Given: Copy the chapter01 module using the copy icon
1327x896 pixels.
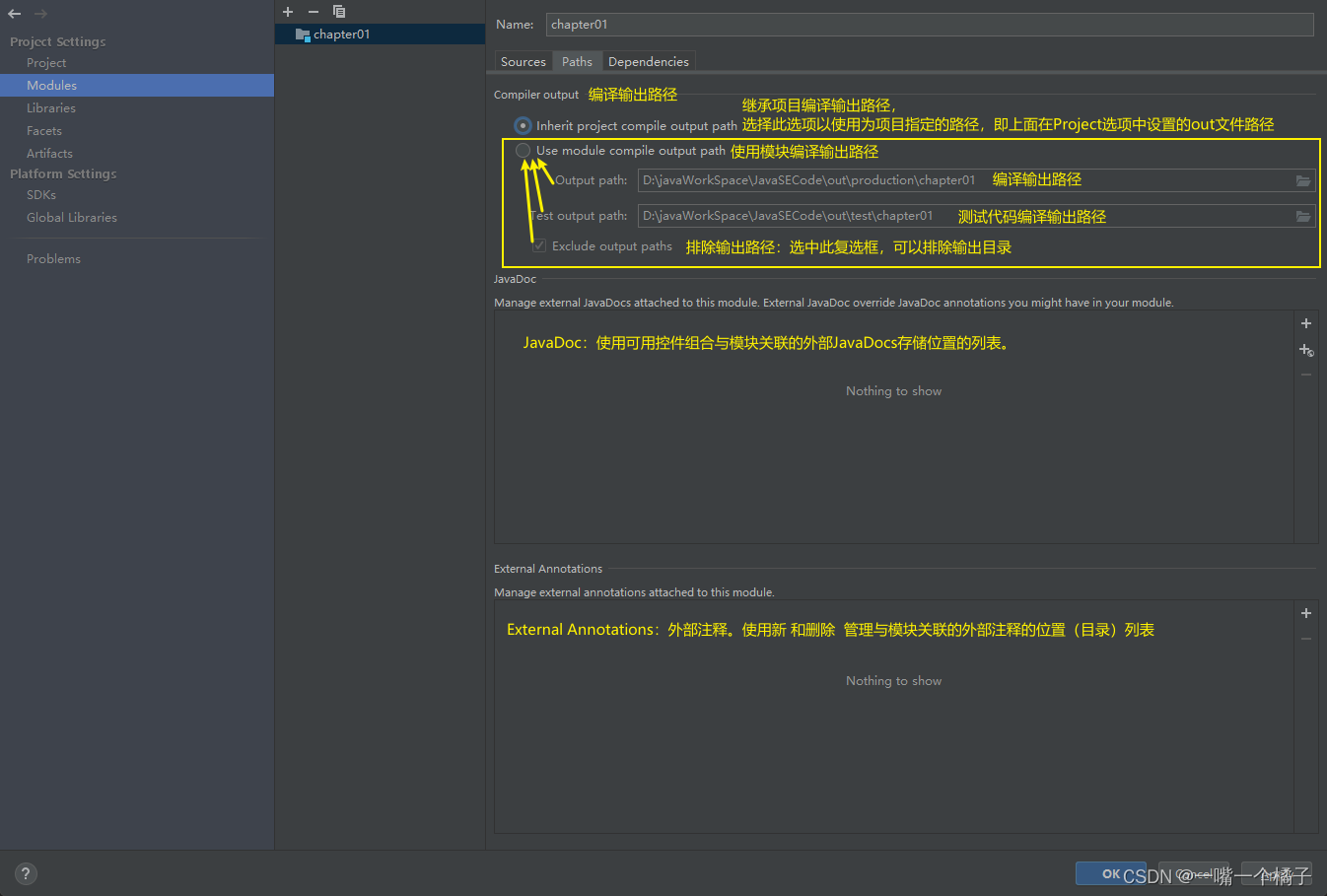Looking at the screenshot, I should click(339, 11).
